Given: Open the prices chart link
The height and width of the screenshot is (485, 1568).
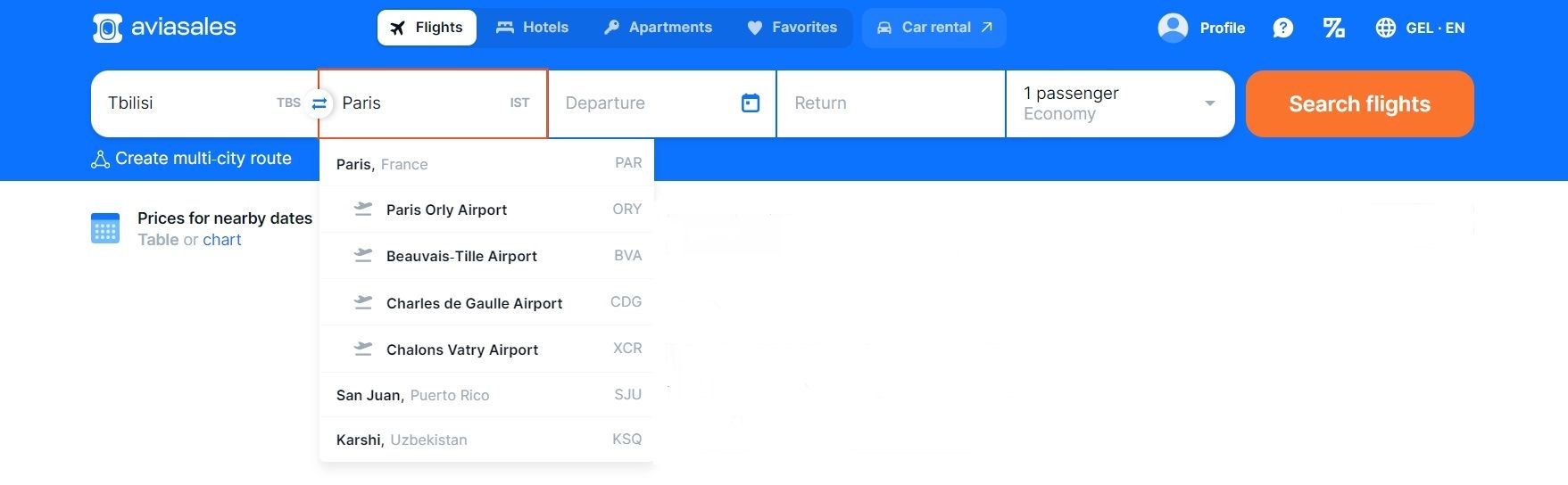Looking at the screenshot, I should (x=221, y=240).
